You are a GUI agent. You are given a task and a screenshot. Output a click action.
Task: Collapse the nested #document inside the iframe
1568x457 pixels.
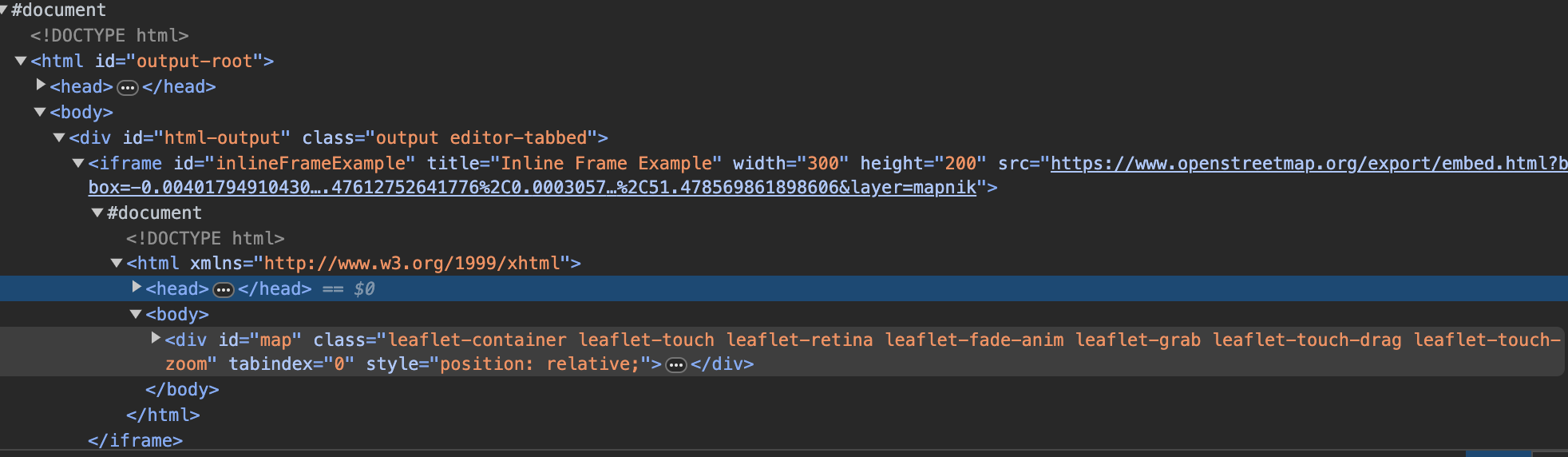click(x=97, y=213)
